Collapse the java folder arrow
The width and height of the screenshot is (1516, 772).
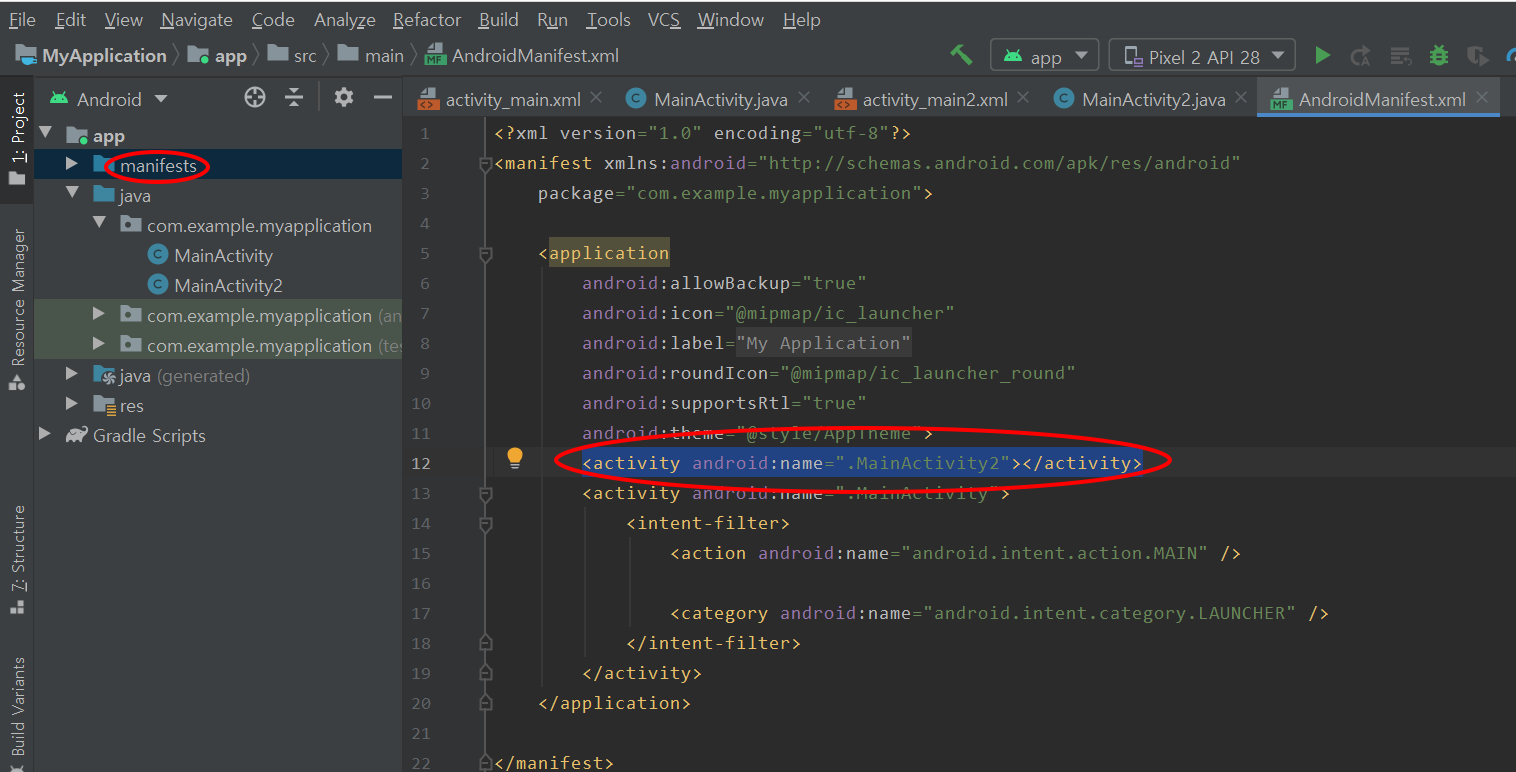click(72, 194)
